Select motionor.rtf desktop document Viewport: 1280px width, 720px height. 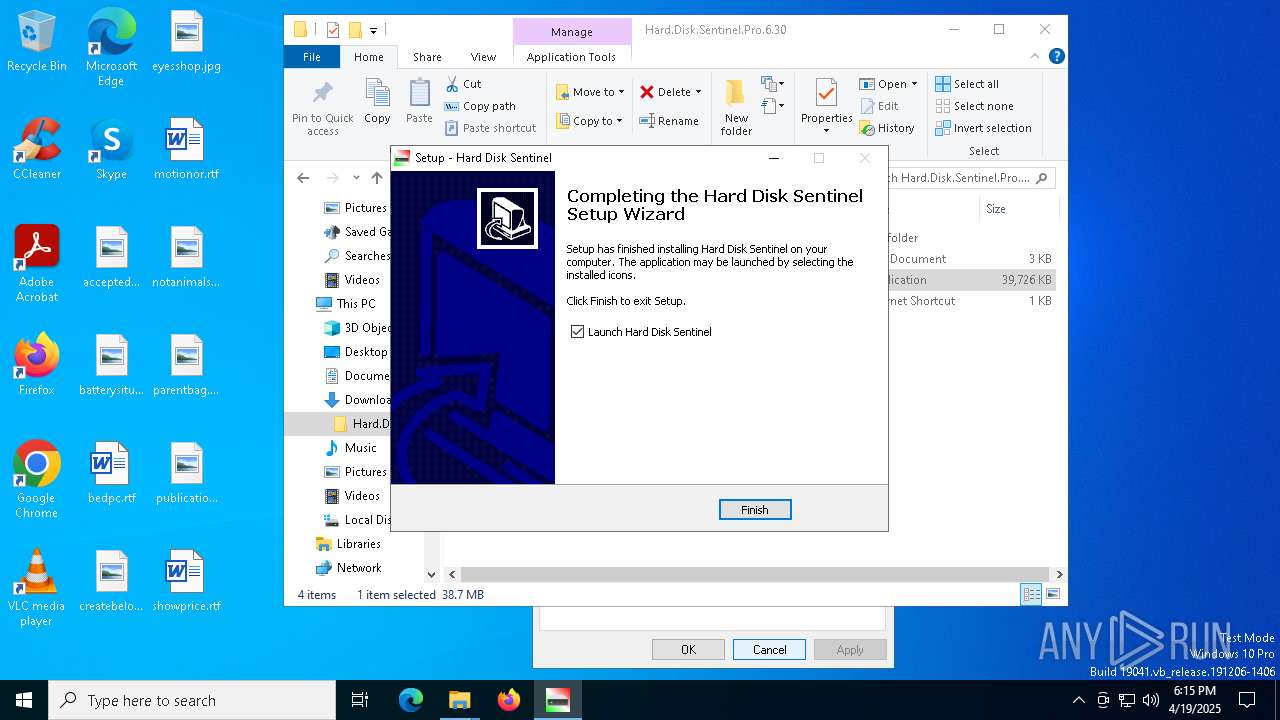187,149
